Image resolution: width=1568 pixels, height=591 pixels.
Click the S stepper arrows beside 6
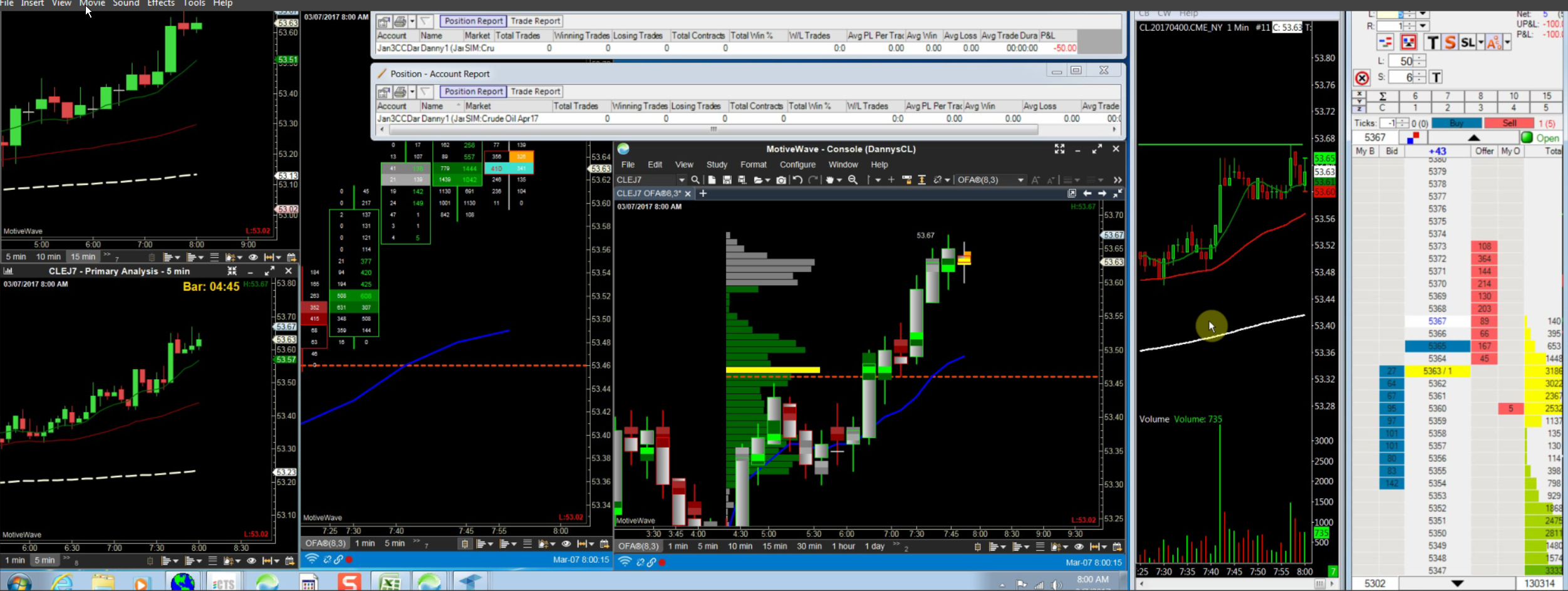pos(1419,77)
